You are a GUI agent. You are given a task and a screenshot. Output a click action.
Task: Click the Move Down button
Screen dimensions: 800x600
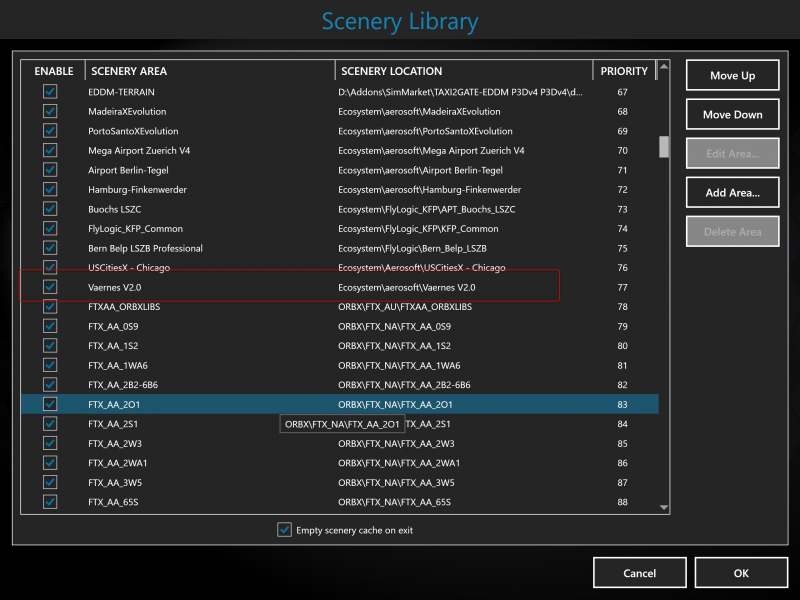732,114
